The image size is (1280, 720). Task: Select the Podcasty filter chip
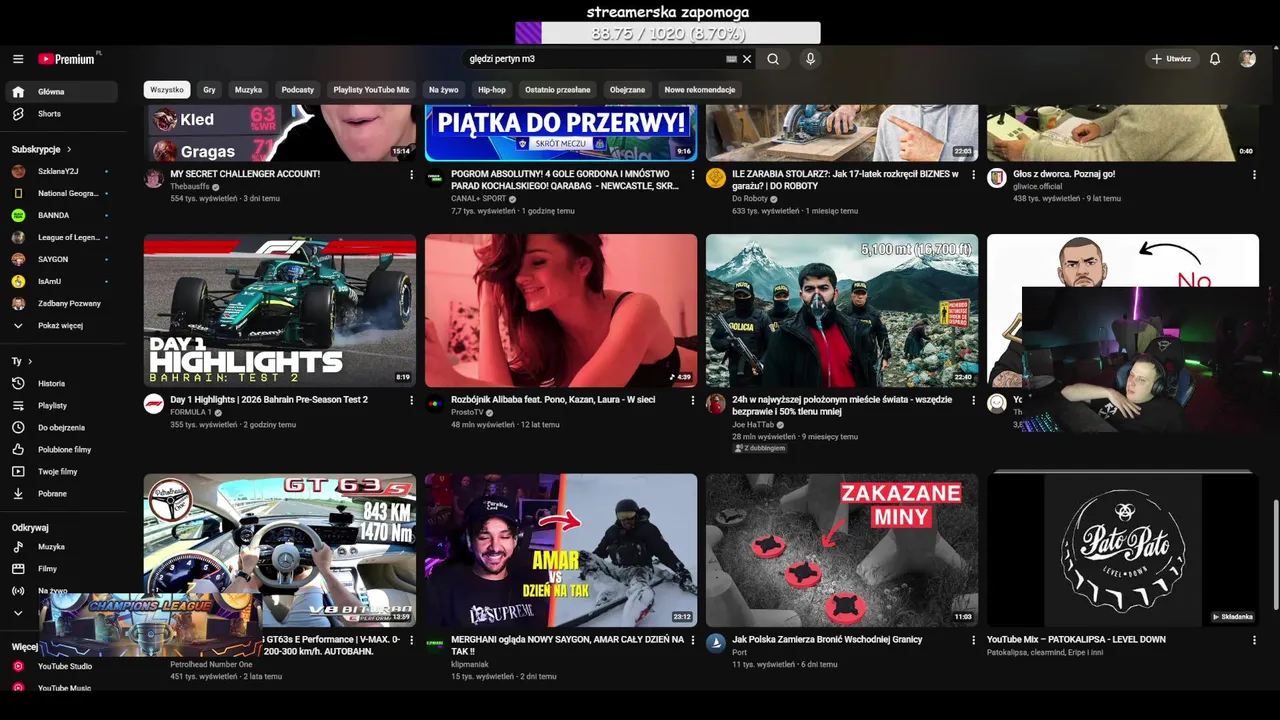click(x=297, y=90)
